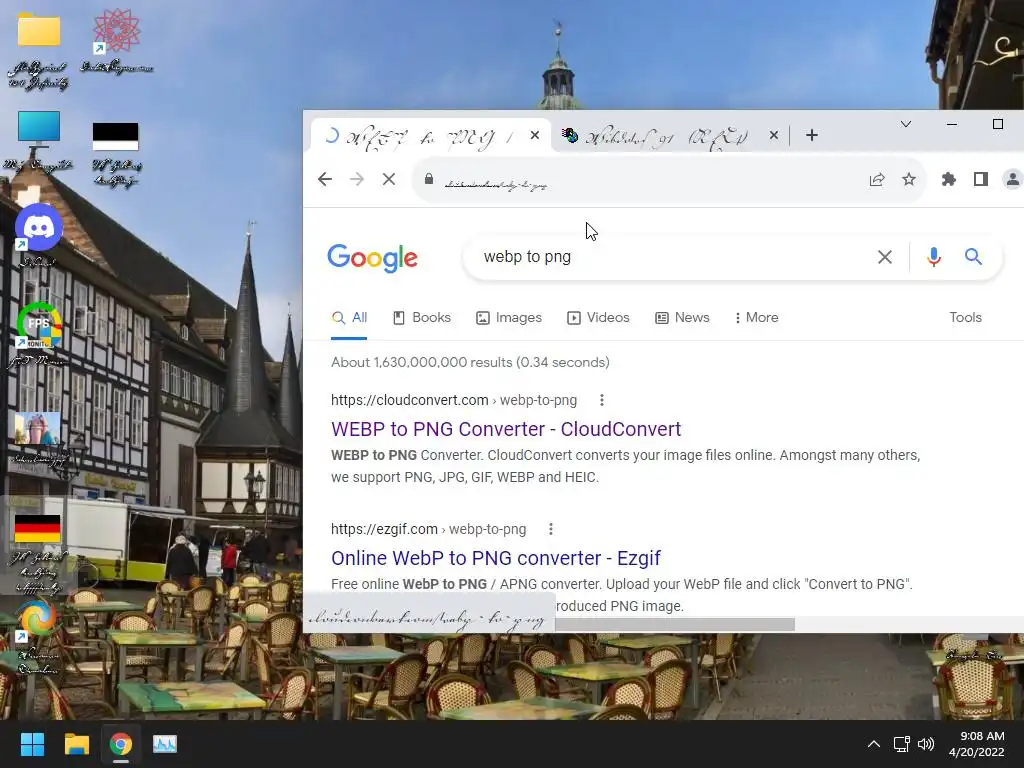
Task: Open File Explorer from the taskbar
Action: pyautogui.click(x=76, y=744)
